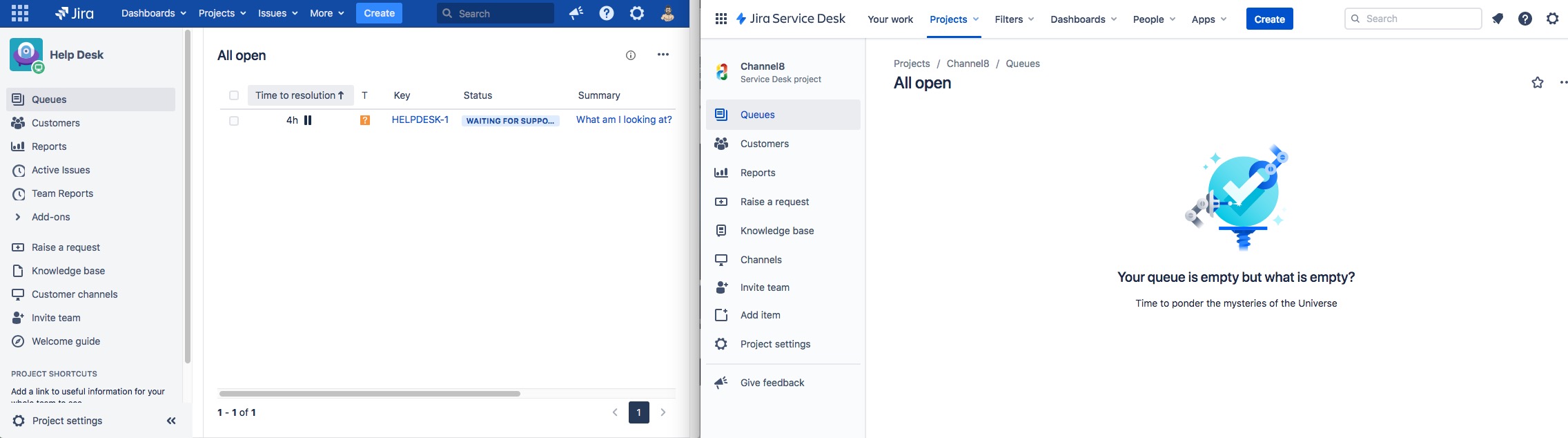Viewport: 1568px width, 438px height.
Task: Click Channel8 breadcrumb link
Action: pyautogui.click(x=968, y=64)
